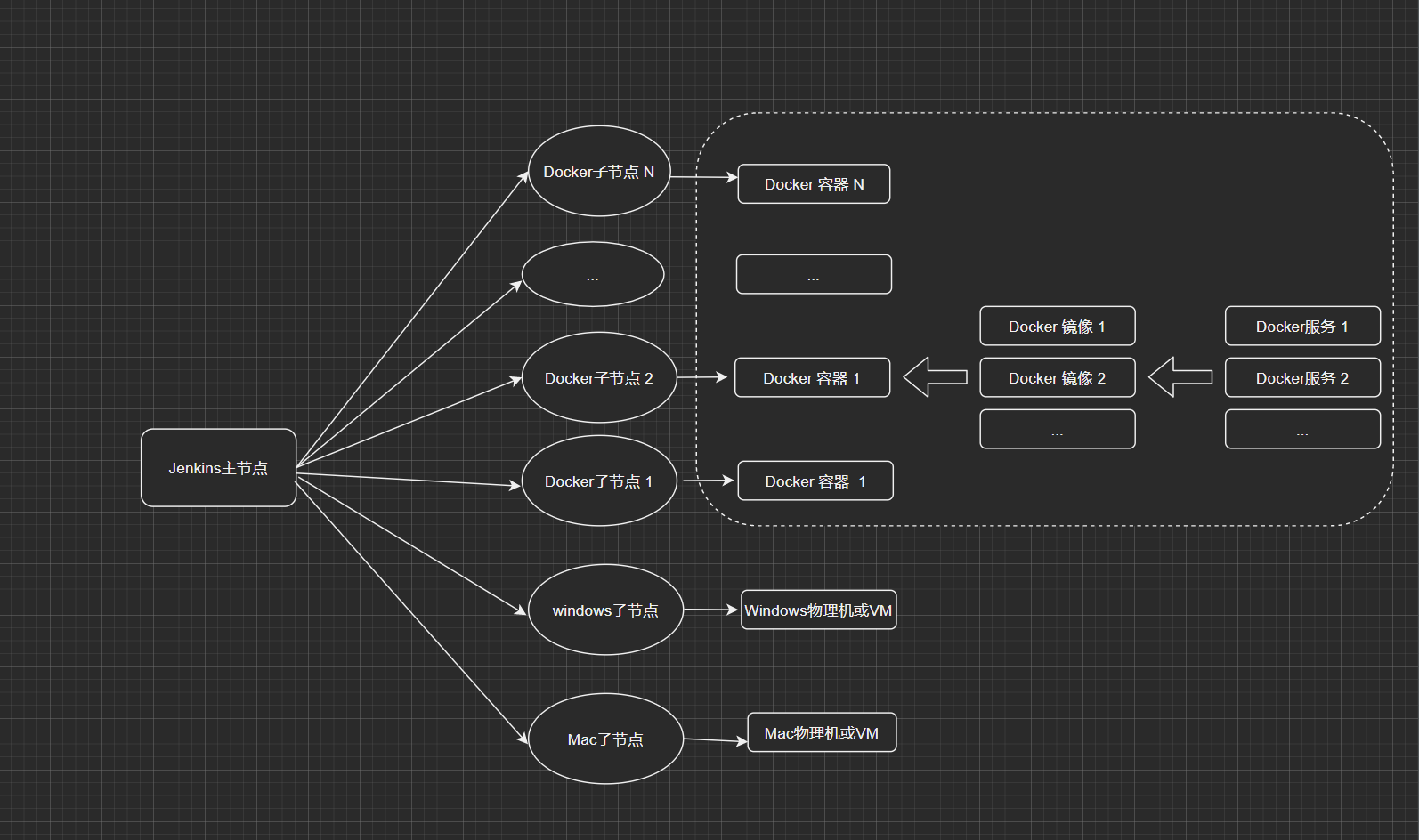This screenshot has width=1419, height=840.
Task: Select the Mac子节点 ellipse
Action: click(605, 739)
